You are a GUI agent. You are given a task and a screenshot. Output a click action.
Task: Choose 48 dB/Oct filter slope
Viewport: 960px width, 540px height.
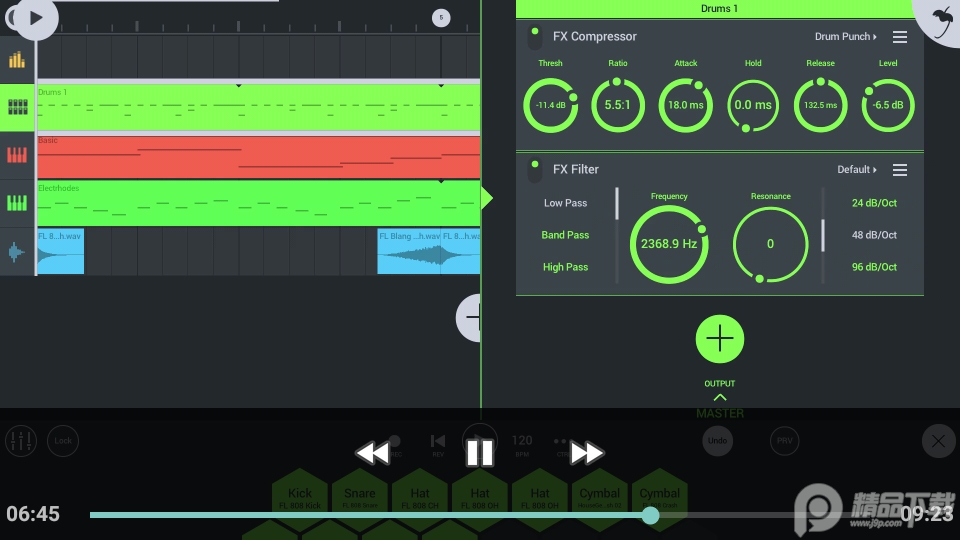[x=874, y=235]
